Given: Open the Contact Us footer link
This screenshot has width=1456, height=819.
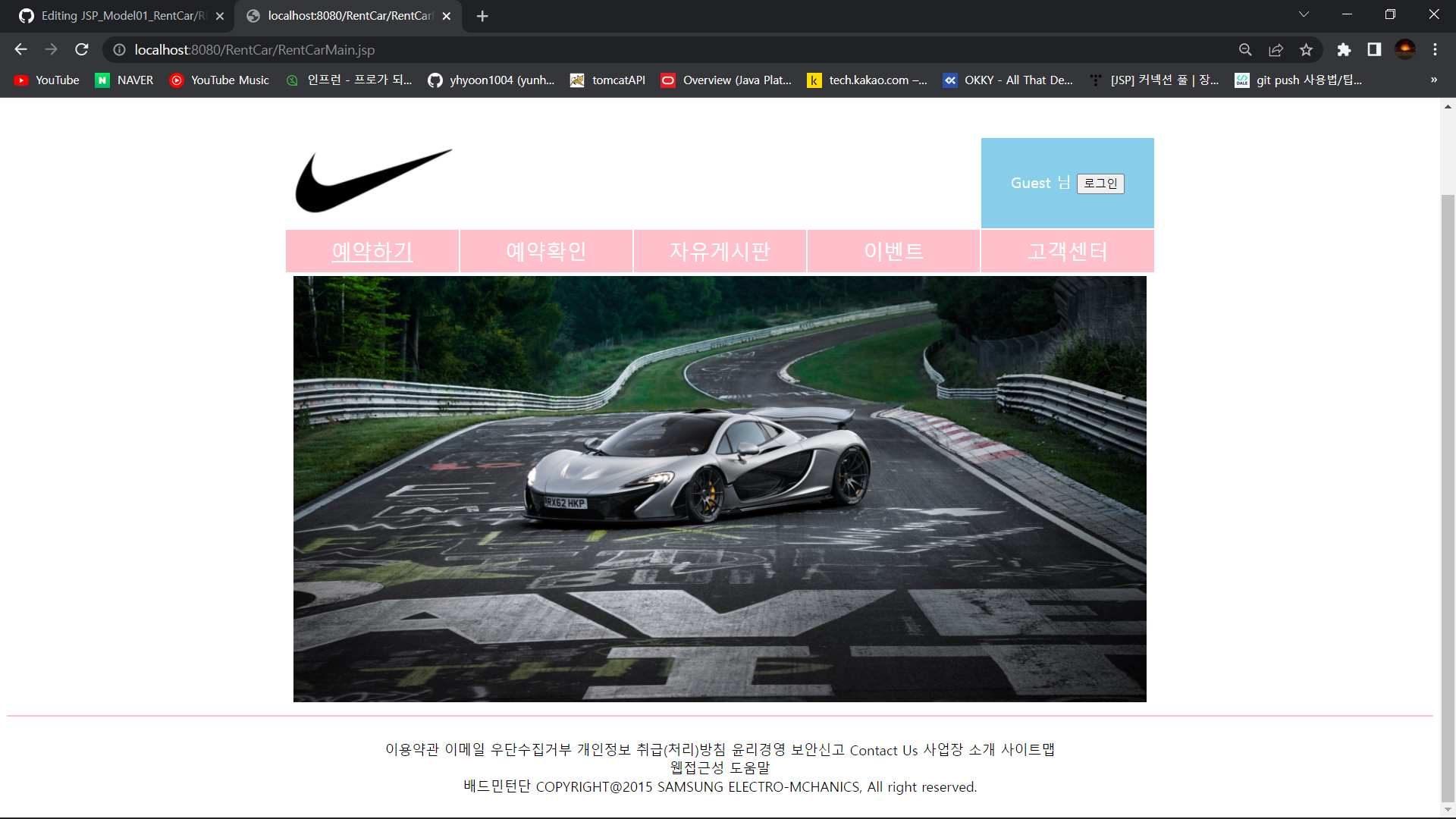Looking at the screenshot, I should point(883,750).
